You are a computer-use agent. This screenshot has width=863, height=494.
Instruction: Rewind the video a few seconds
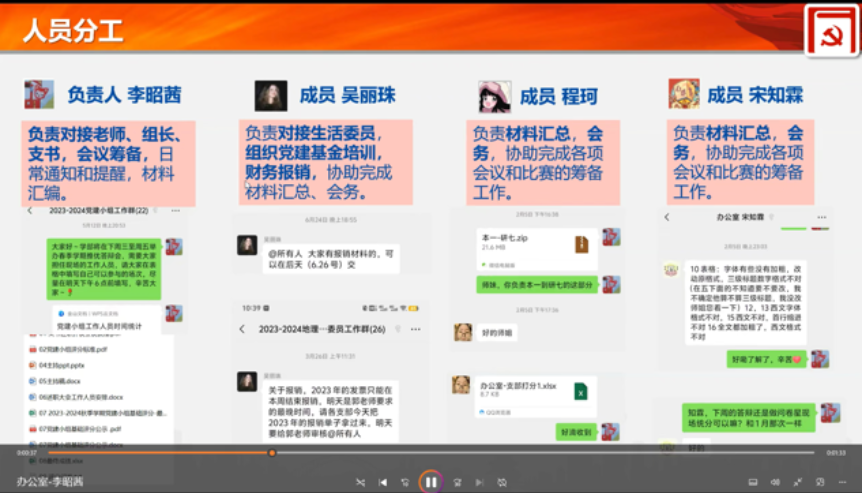406,482
